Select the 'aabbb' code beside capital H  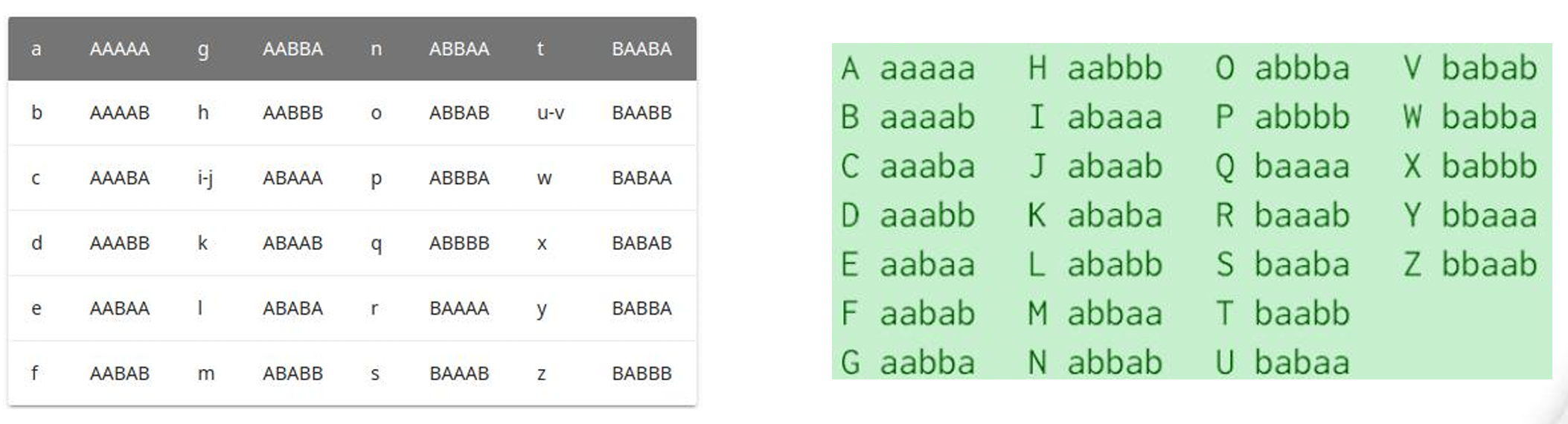click(x=1115, y=69)
